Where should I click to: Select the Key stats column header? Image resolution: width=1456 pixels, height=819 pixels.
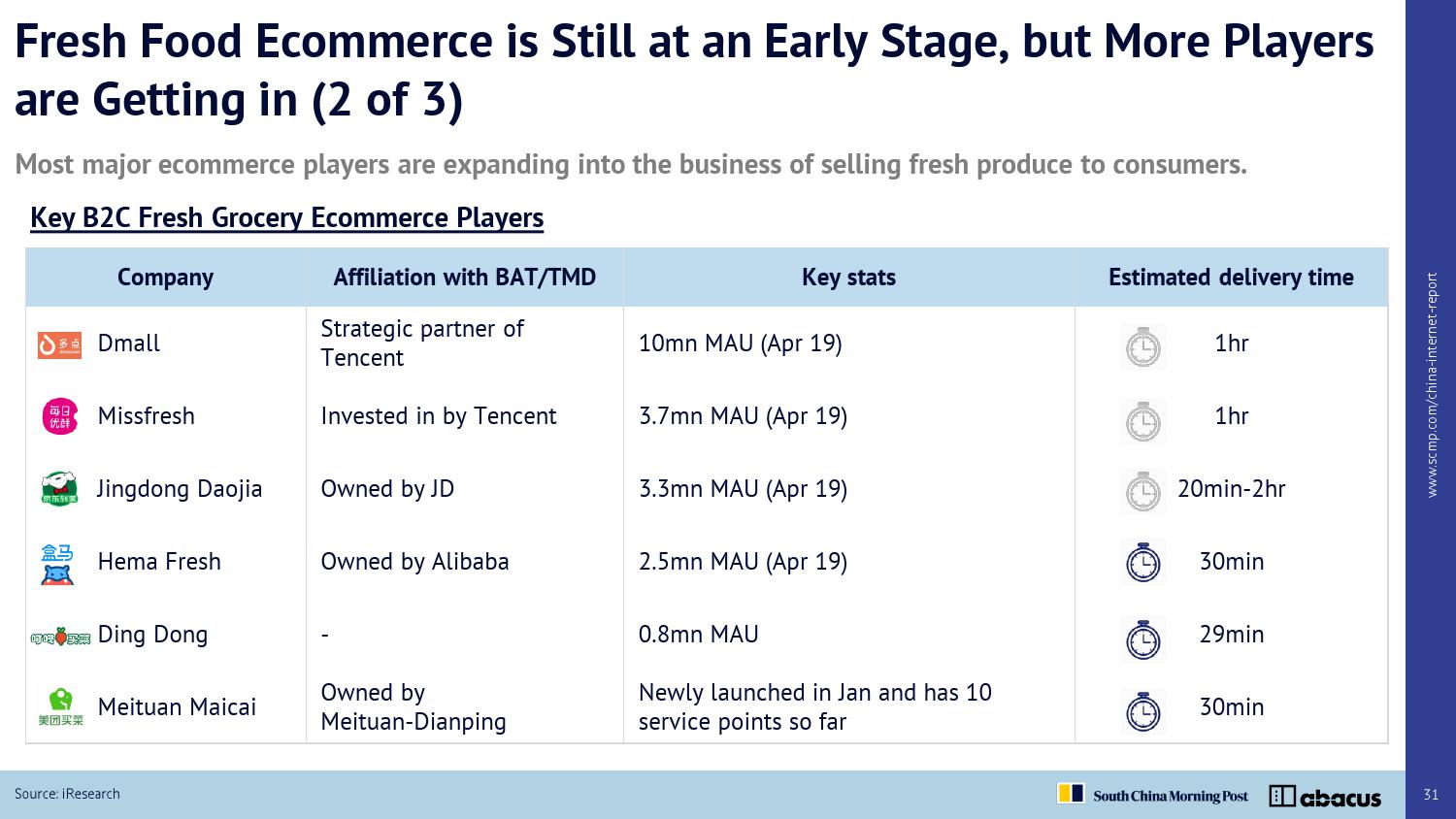coord(848,278)
